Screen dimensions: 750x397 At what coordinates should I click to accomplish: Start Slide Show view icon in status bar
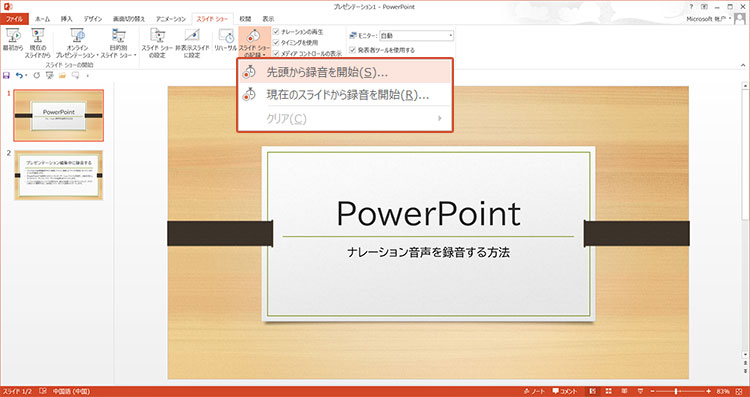pos(640,391)
